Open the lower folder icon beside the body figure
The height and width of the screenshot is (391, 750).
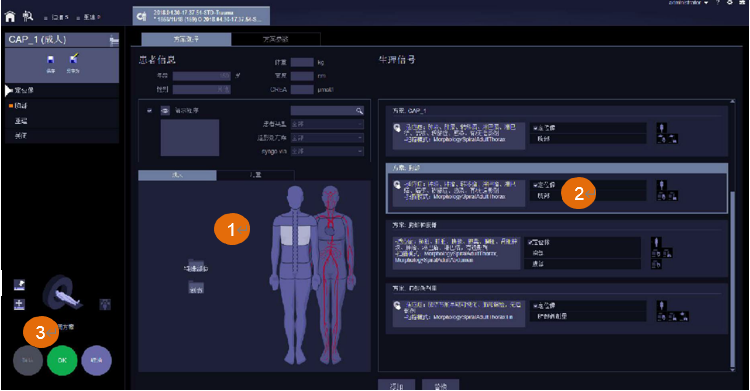coord(196,287)
